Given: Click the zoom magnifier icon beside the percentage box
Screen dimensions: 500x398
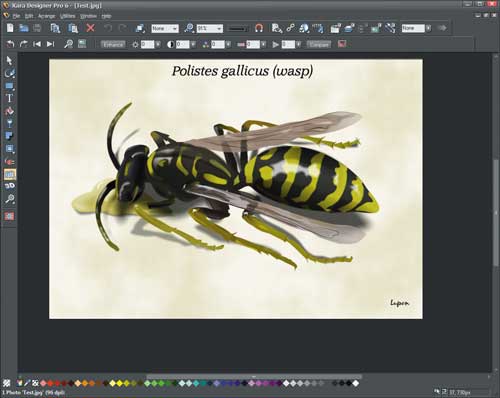Looking at the screenshot, I should coord(189,28).
